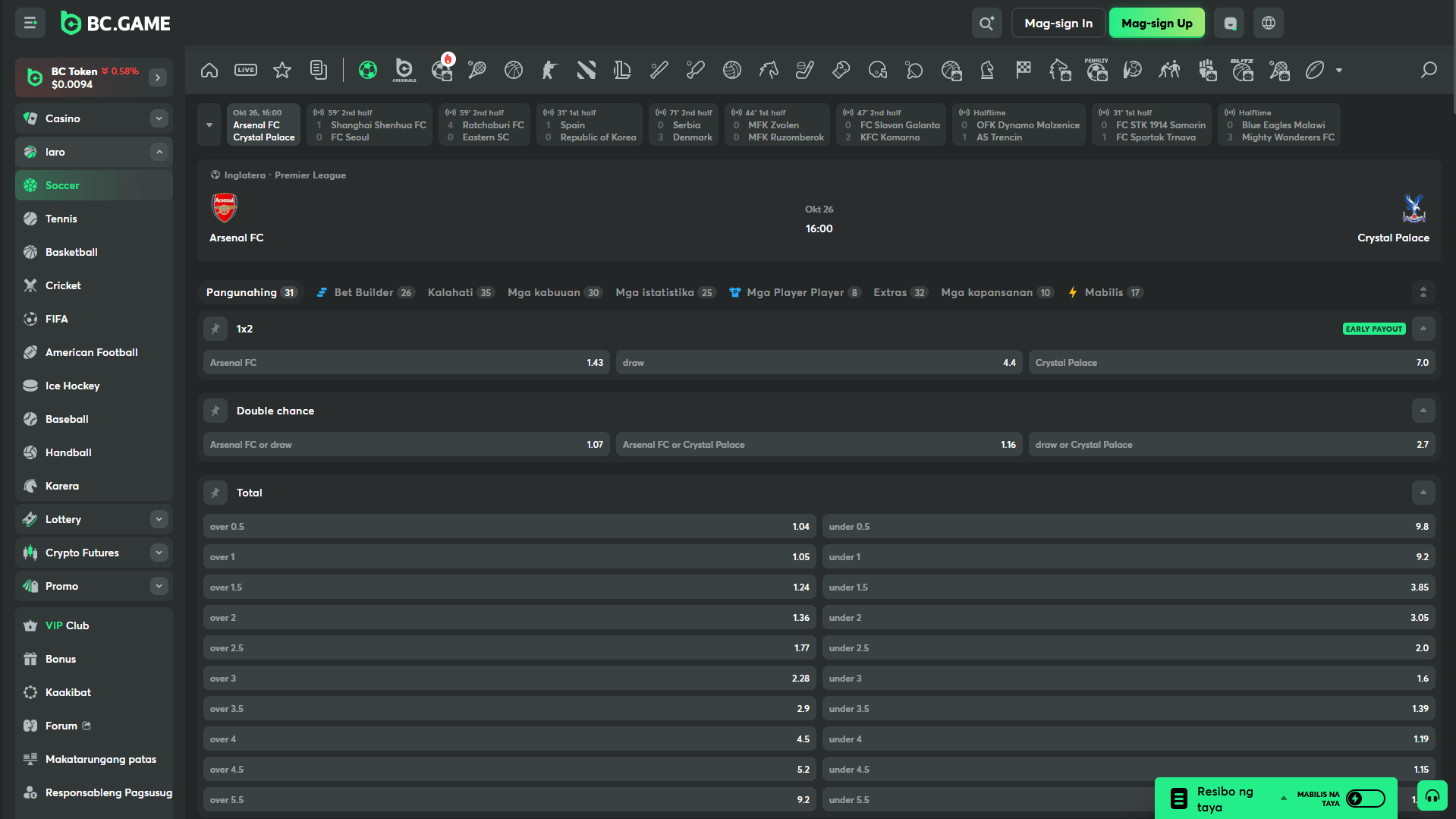This screenshot has width=1456, height=819.
Task: Select the League of Legends icon
Action: pos(623,71)
